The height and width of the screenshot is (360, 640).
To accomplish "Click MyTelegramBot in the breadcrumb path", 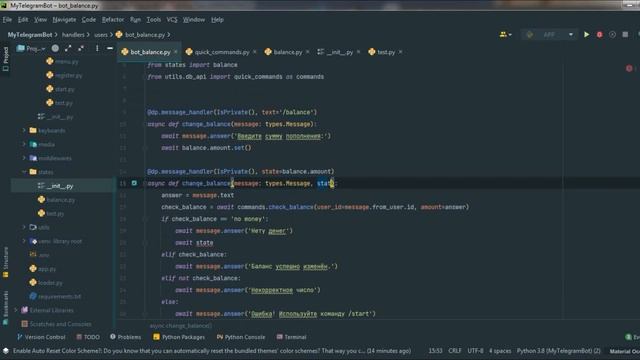I will click(30, 35).
